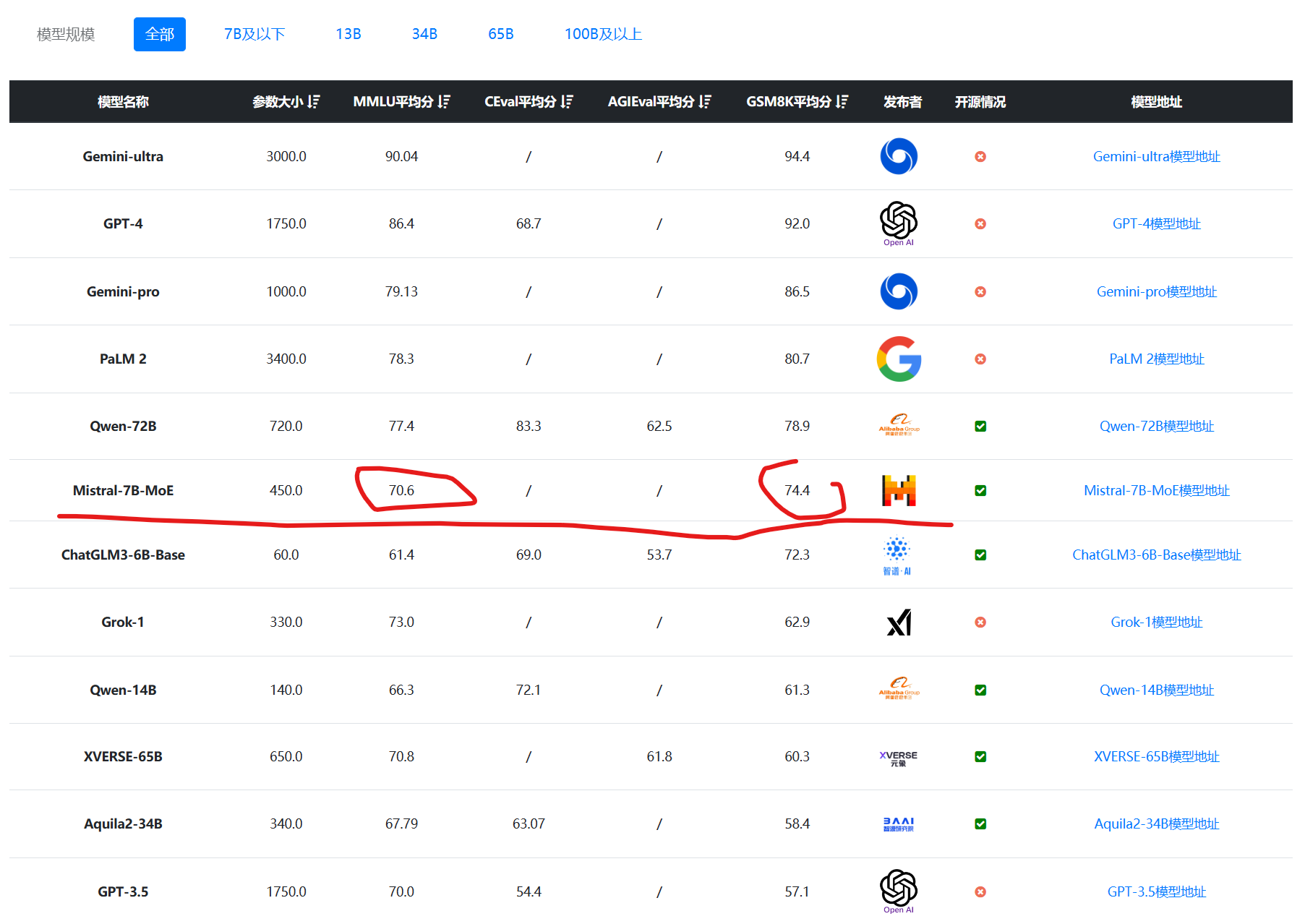This screenshot has width=1305, height=924.
Task: Click open-source green check for Aquila2-34B
Action: point(980,824)
